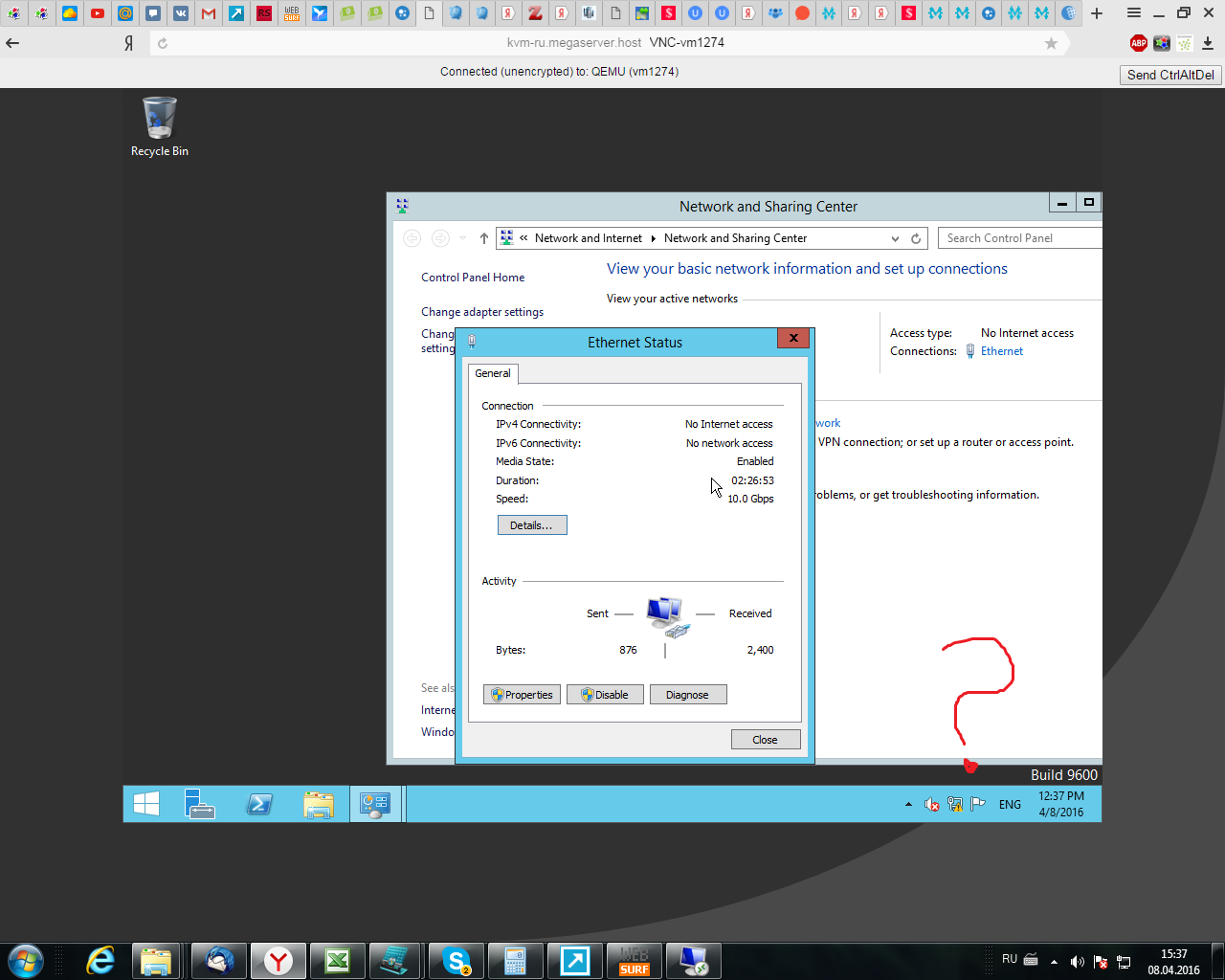Click the Details... button
This screenshot has width=1225, height=980.
(532, 525)
